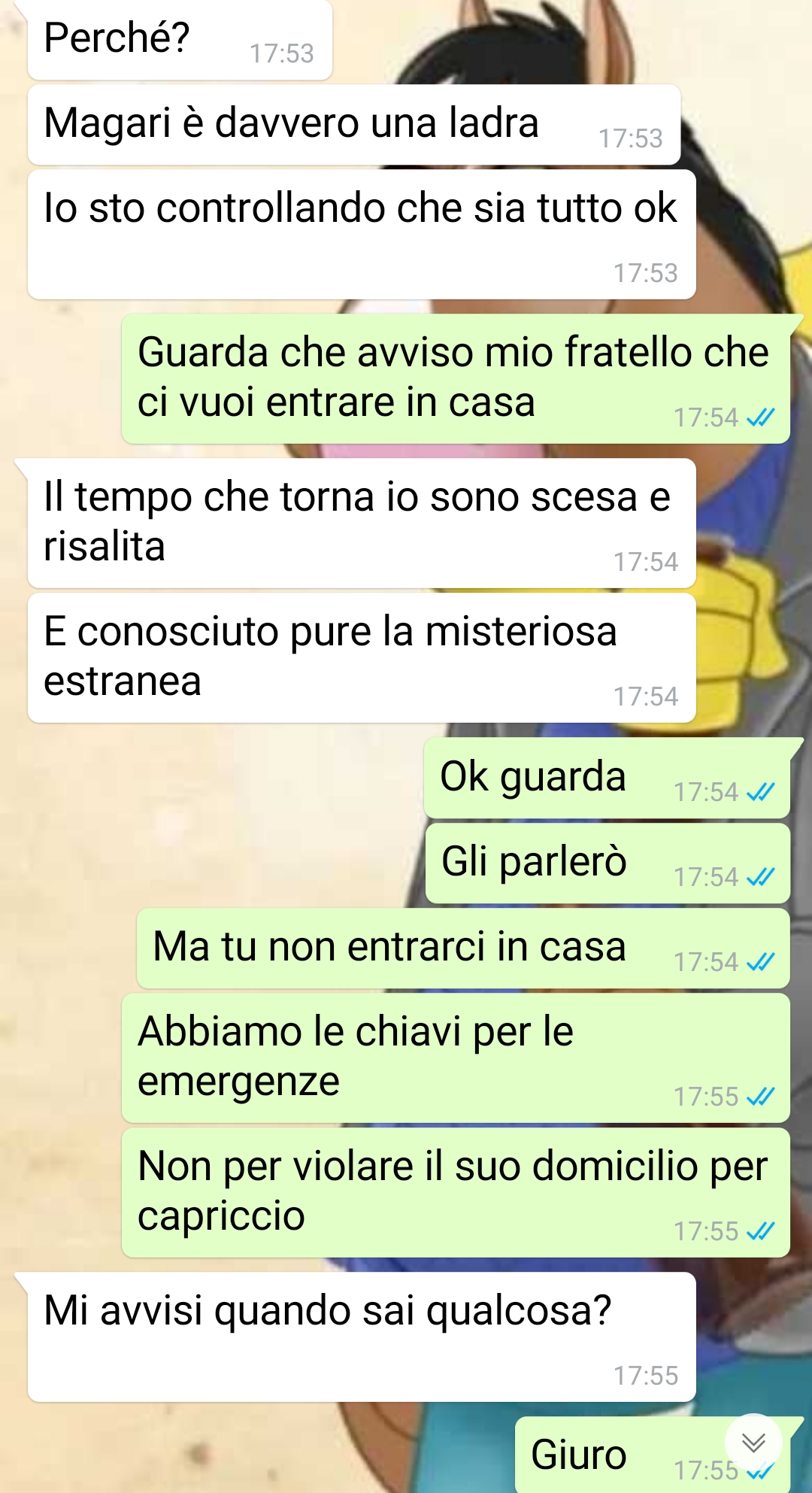Select the 'Ok guarda' sent message
Image resolution: width=812 pixels, height=1493 pixels.
pyautogui.click(x=607, y=778)
